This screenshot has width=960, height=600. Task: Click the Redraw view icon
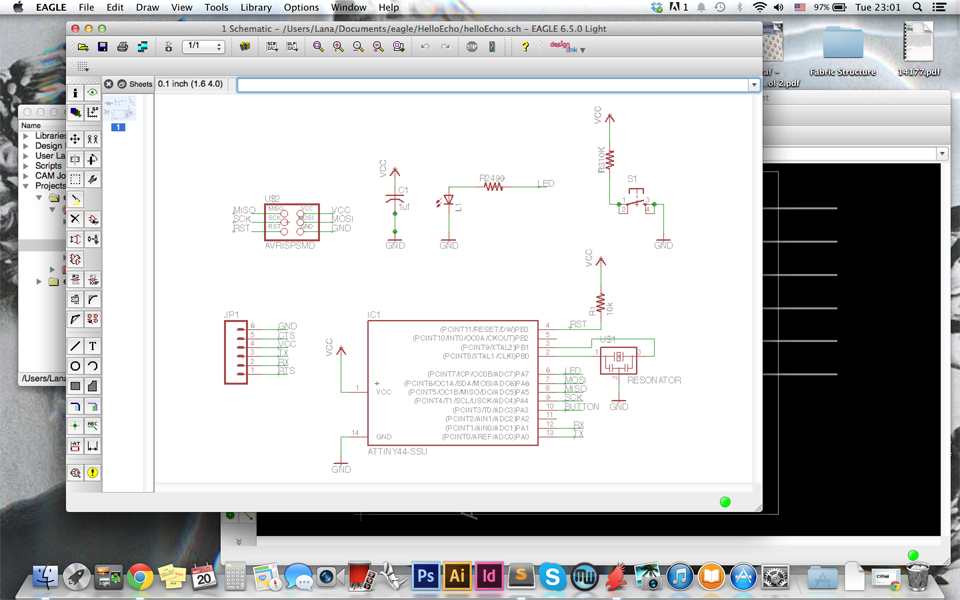click(x=378, y=47)
